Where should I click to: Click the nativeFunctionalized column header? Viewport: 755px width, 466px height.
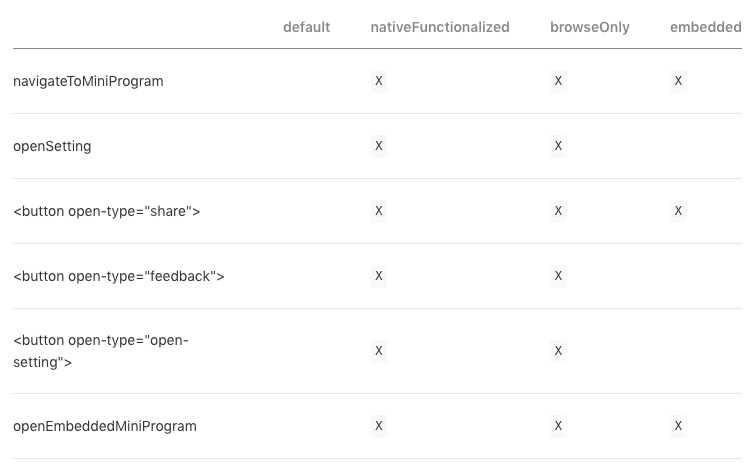(x=440, y=27)
